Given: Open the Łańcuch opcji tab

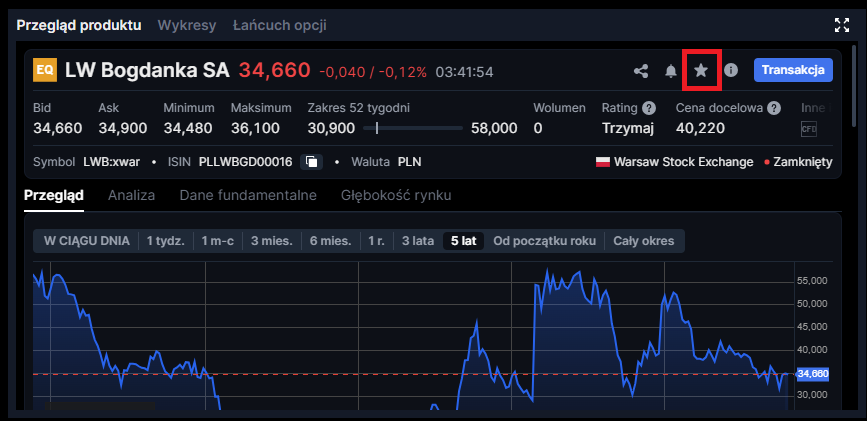Looking at the screenshot, I should 279,25.
